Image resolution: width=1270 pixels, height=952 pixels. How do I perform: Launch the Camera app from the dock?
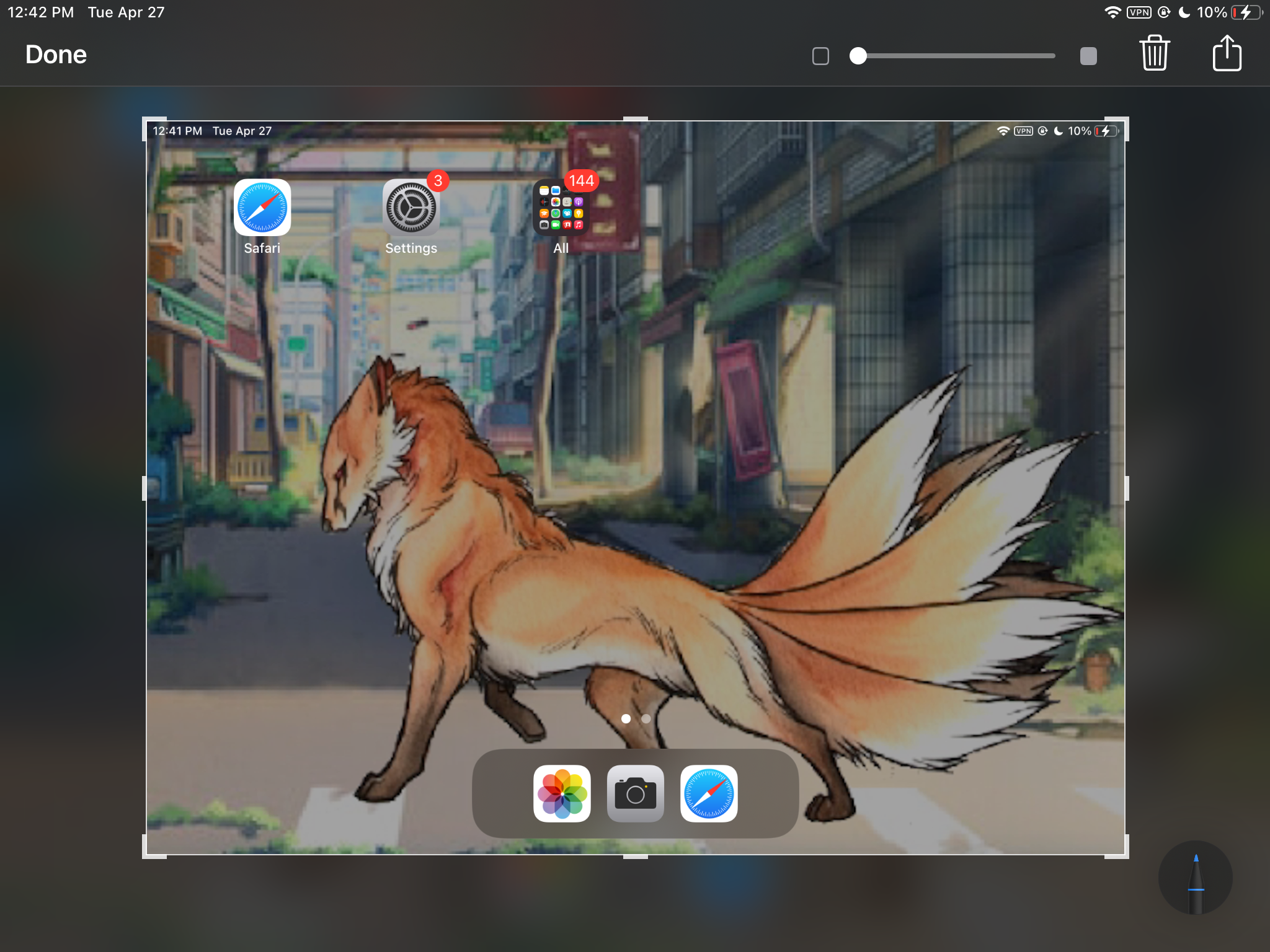click(x=635, y=794)
